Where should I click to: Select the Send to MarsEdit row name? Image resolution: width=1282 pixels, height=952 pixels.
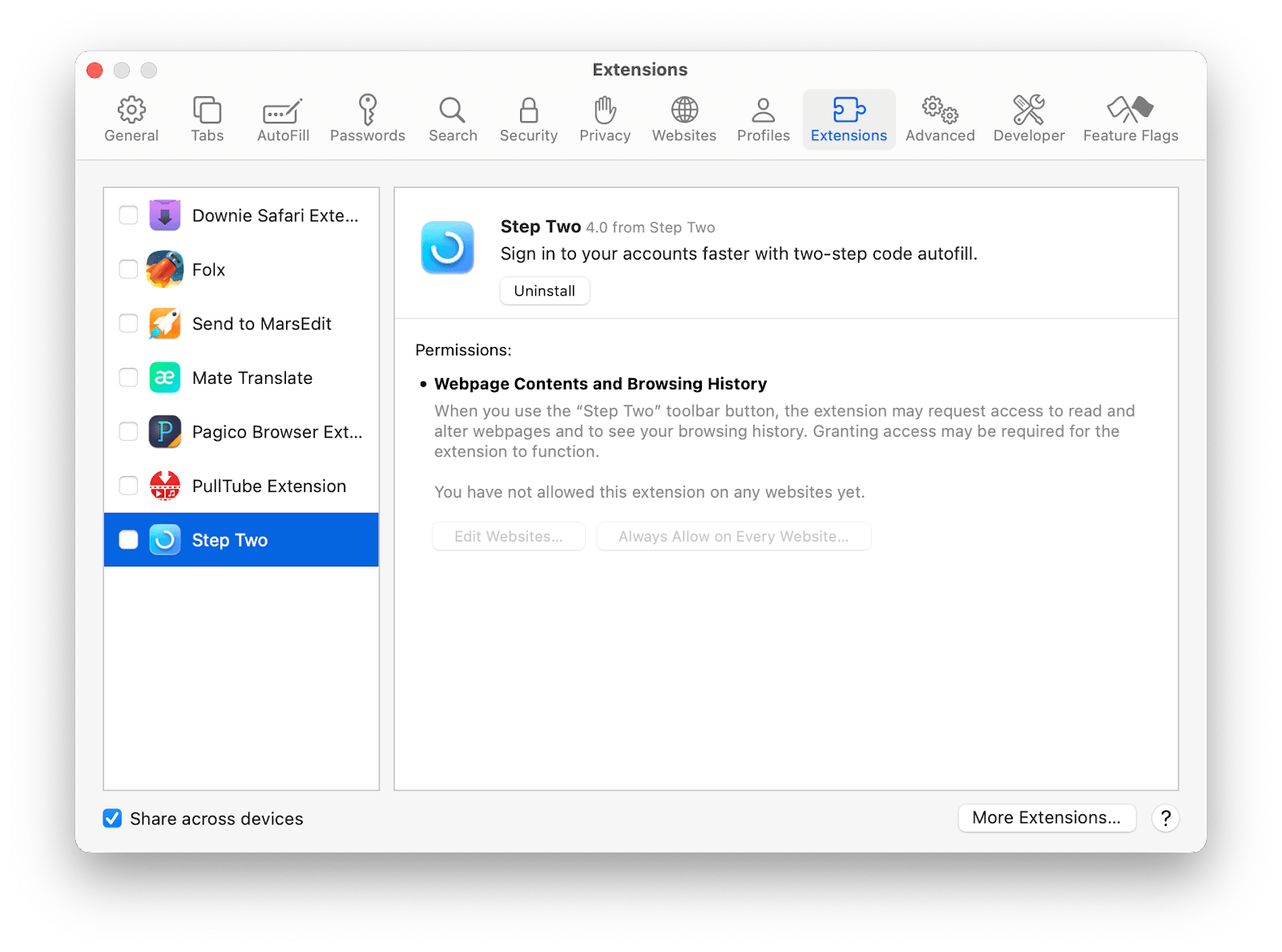262,324
